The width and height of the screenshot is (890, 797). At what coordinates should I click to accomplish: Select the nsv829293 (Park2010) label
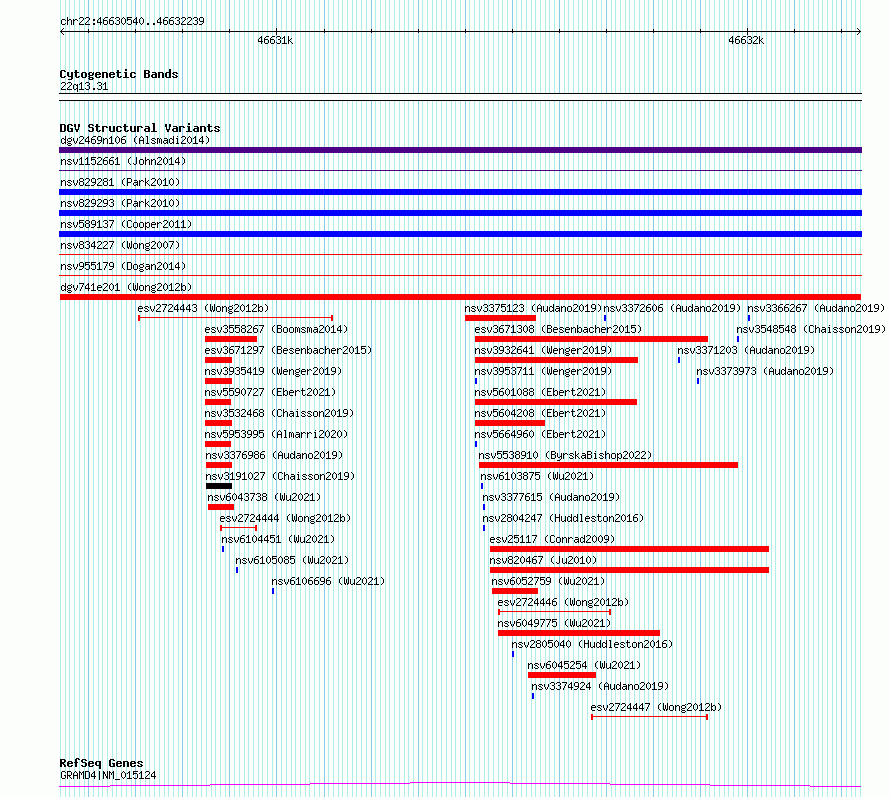point(120,203)
